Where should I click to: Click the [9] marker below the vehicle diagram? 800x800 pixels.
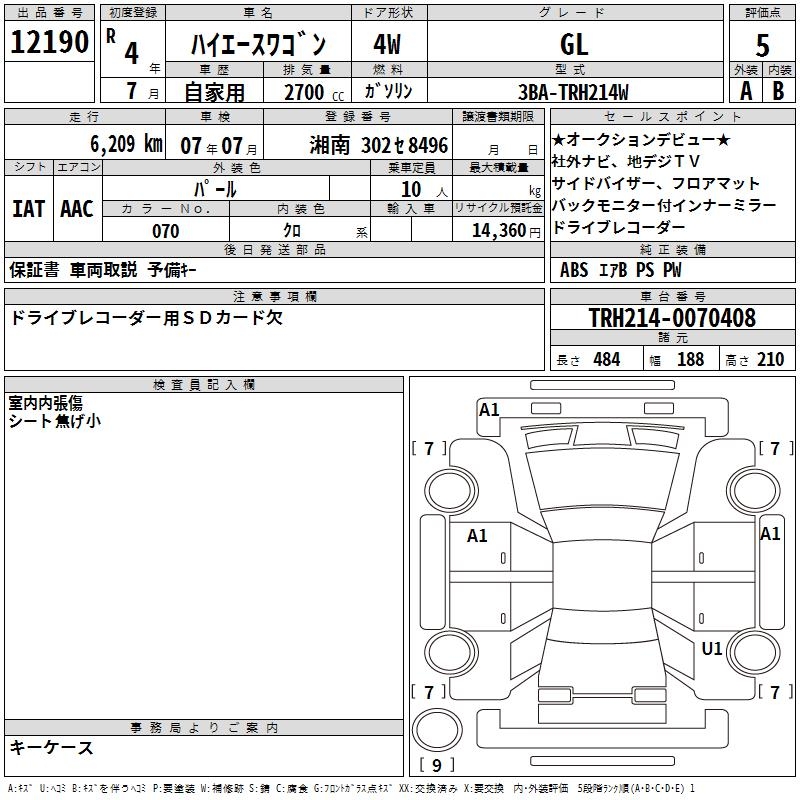436,766
